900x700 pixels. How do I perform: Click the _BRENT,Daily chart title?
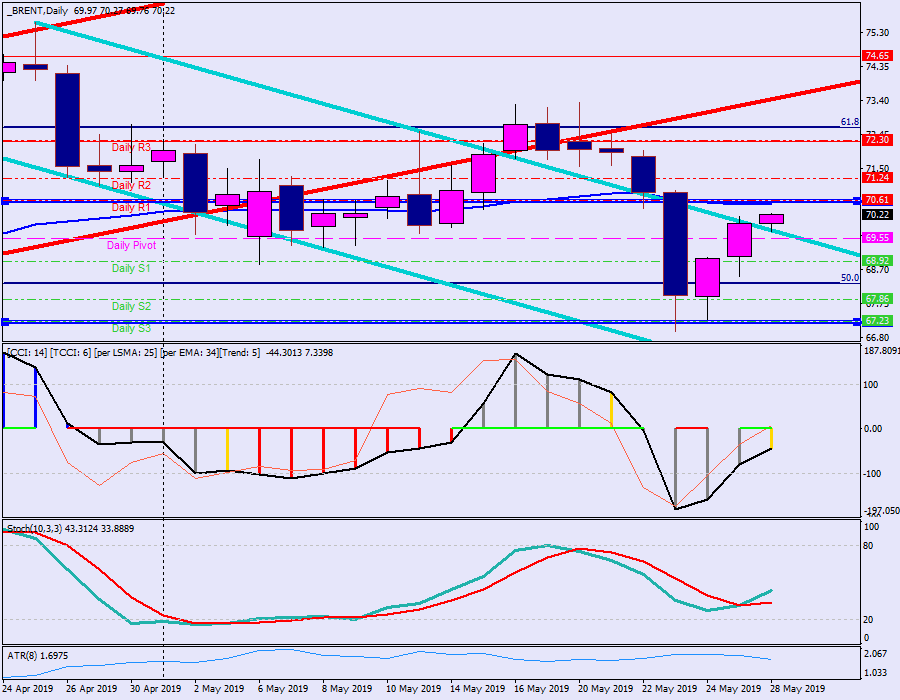[38, 10]
